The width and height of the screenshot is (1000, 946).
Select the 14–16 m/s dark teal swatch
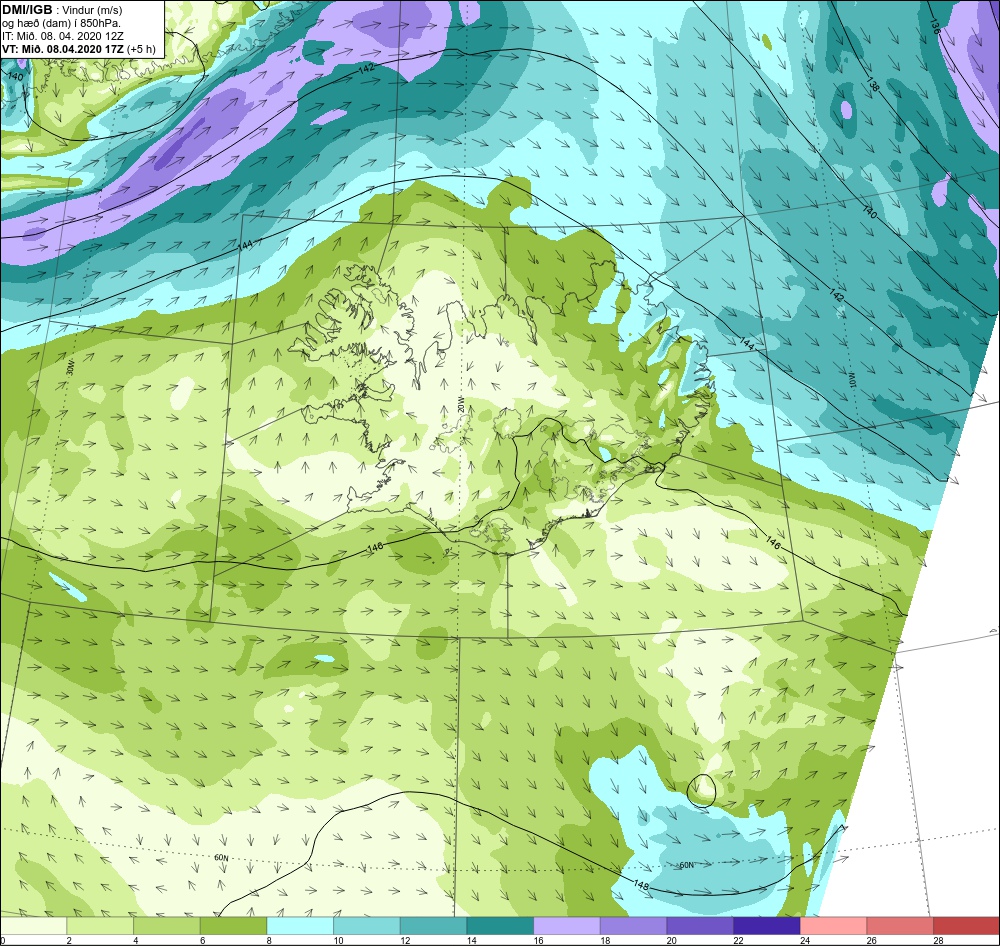click(500, 926)
